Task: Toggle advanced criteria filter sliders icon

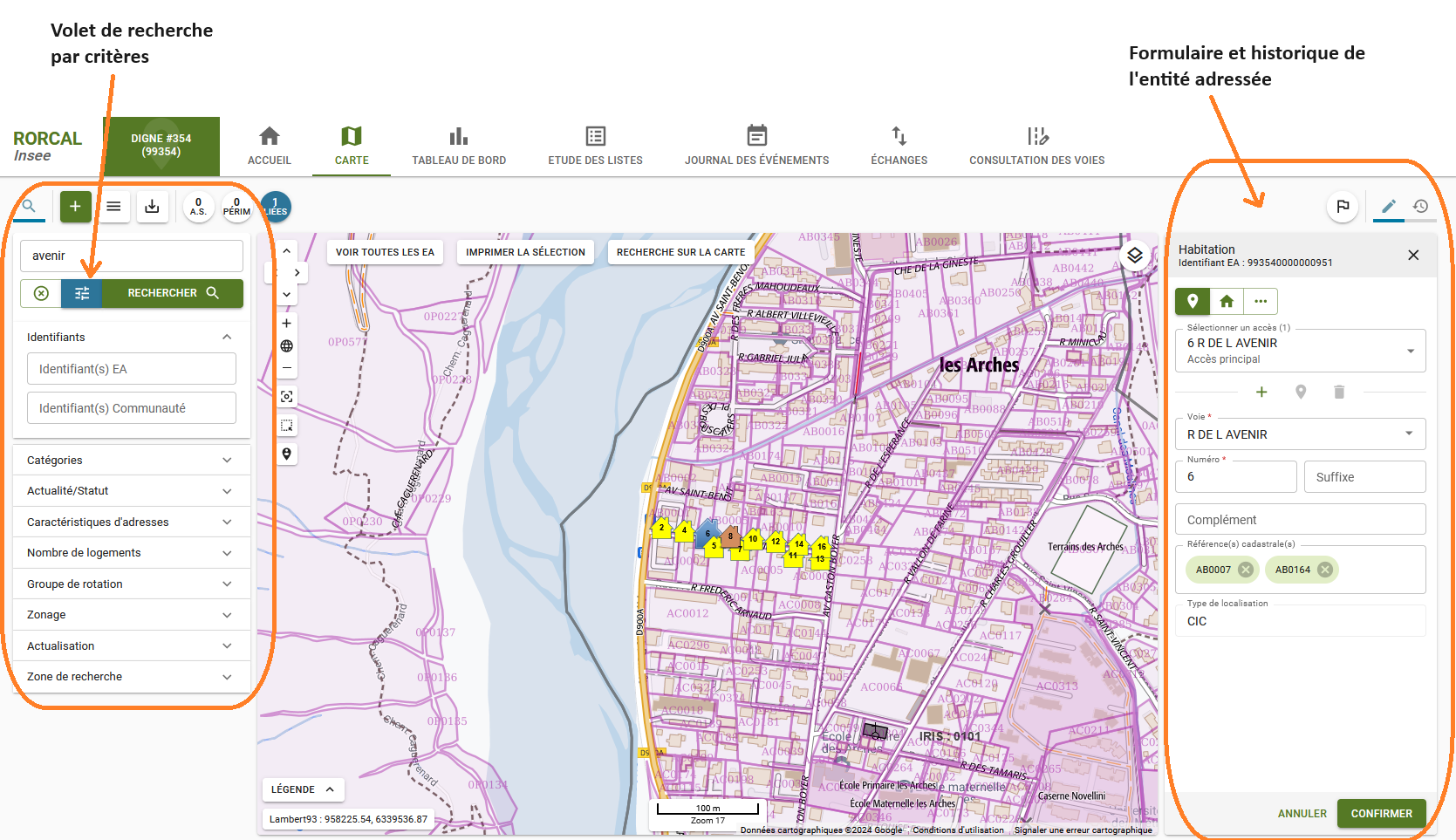Action: 82,293
